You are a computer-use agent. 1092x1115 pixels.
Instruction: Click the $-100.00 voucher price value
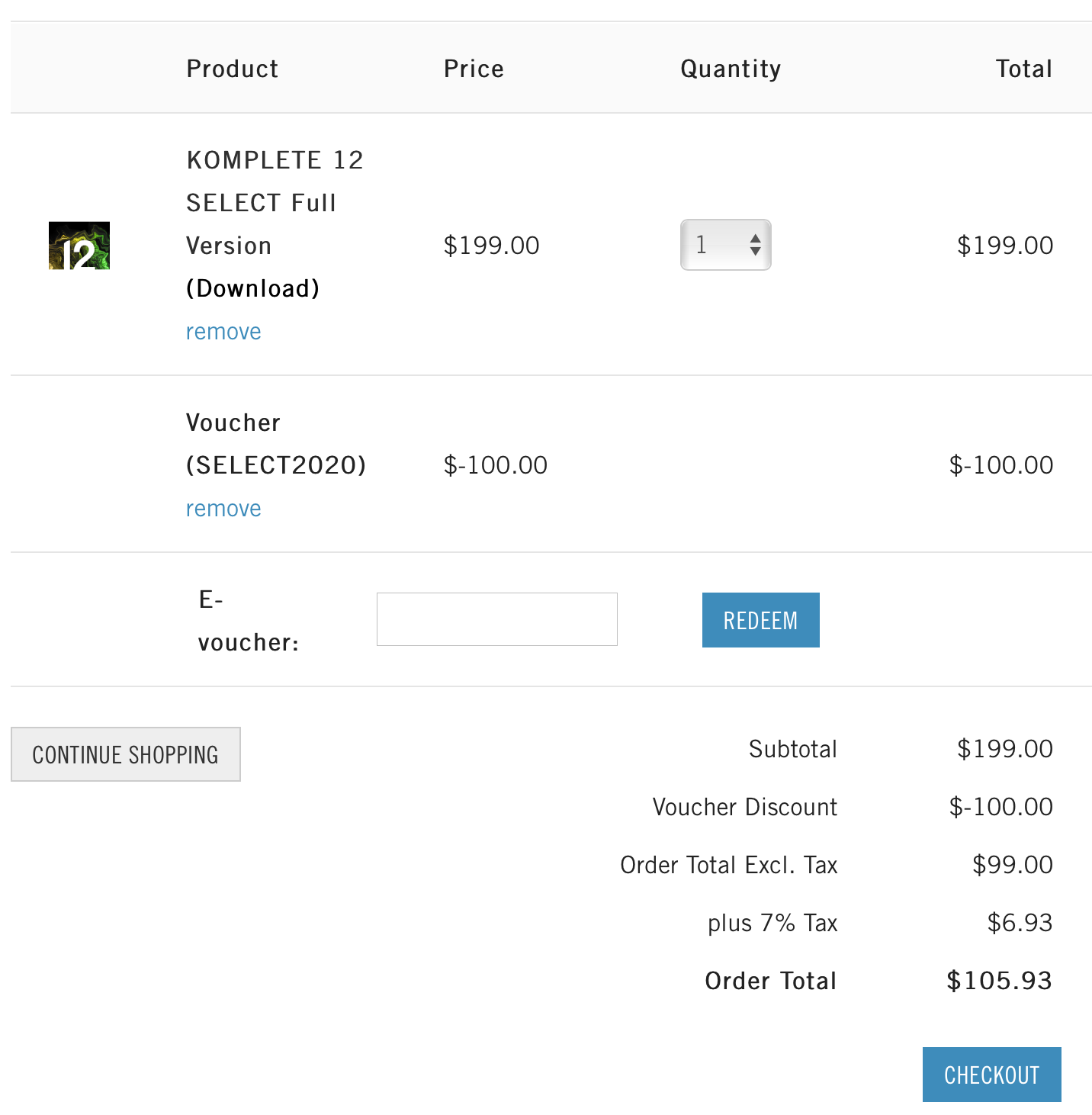click(496, 465)
